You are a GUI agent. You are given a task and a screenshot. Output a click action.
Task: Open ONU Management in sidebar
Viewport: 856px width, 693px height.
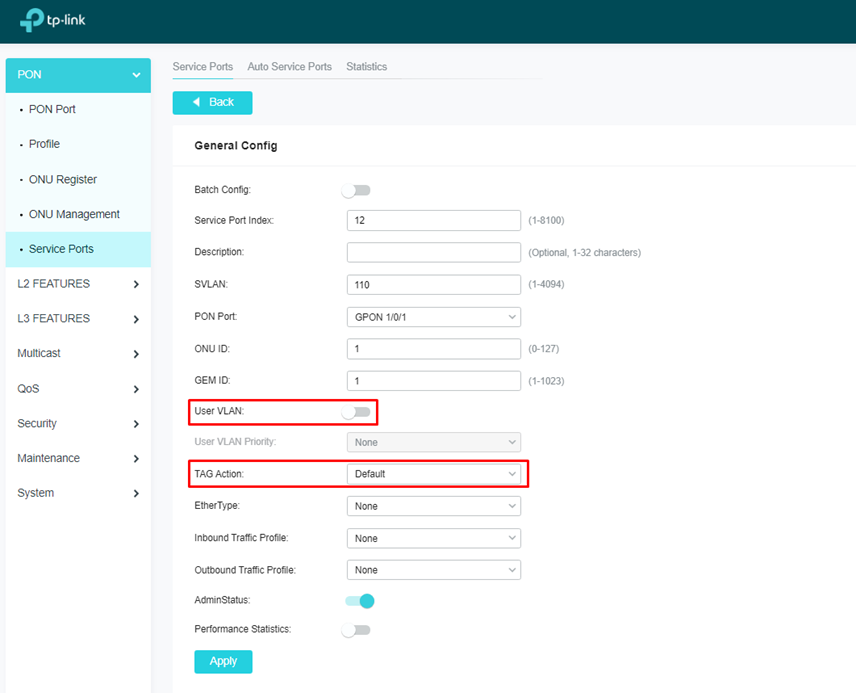coord(74,214)
